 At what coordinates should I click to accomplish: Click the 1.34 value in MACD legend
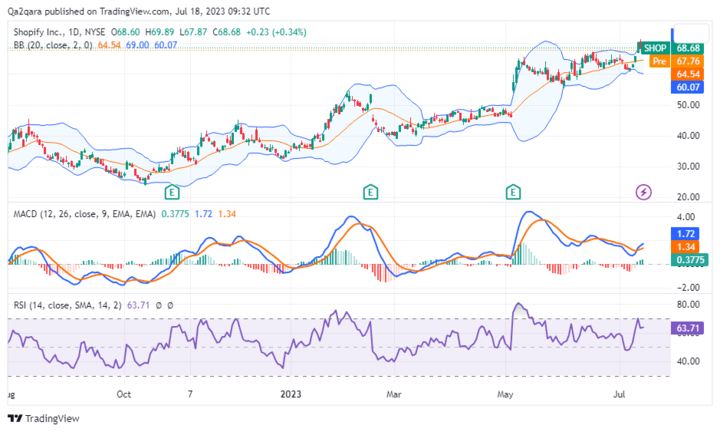227,214
